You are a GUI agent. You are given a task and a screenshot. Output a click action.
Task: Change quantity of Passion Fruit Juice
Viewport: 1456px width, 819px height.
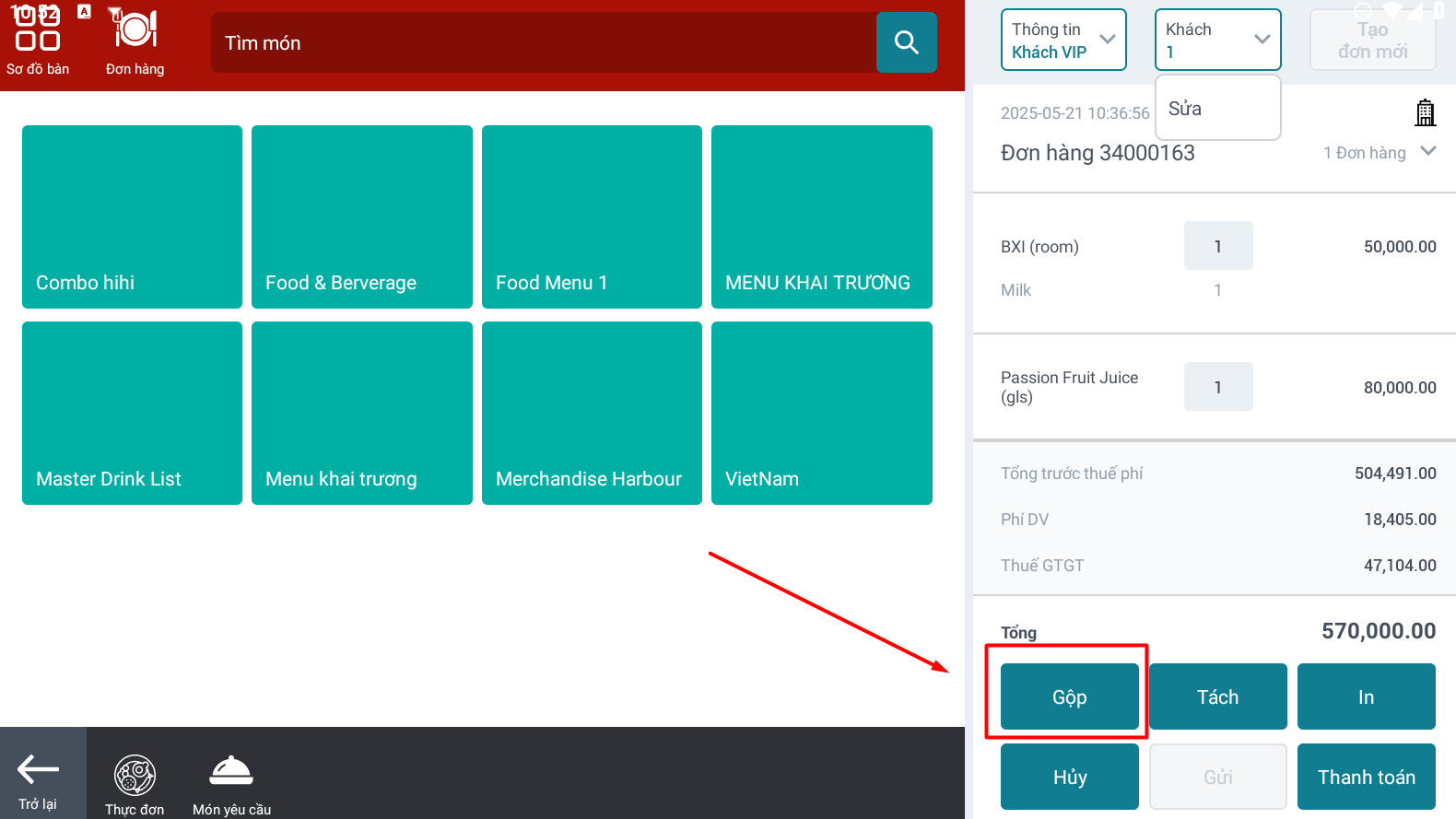coord(1217,387)
